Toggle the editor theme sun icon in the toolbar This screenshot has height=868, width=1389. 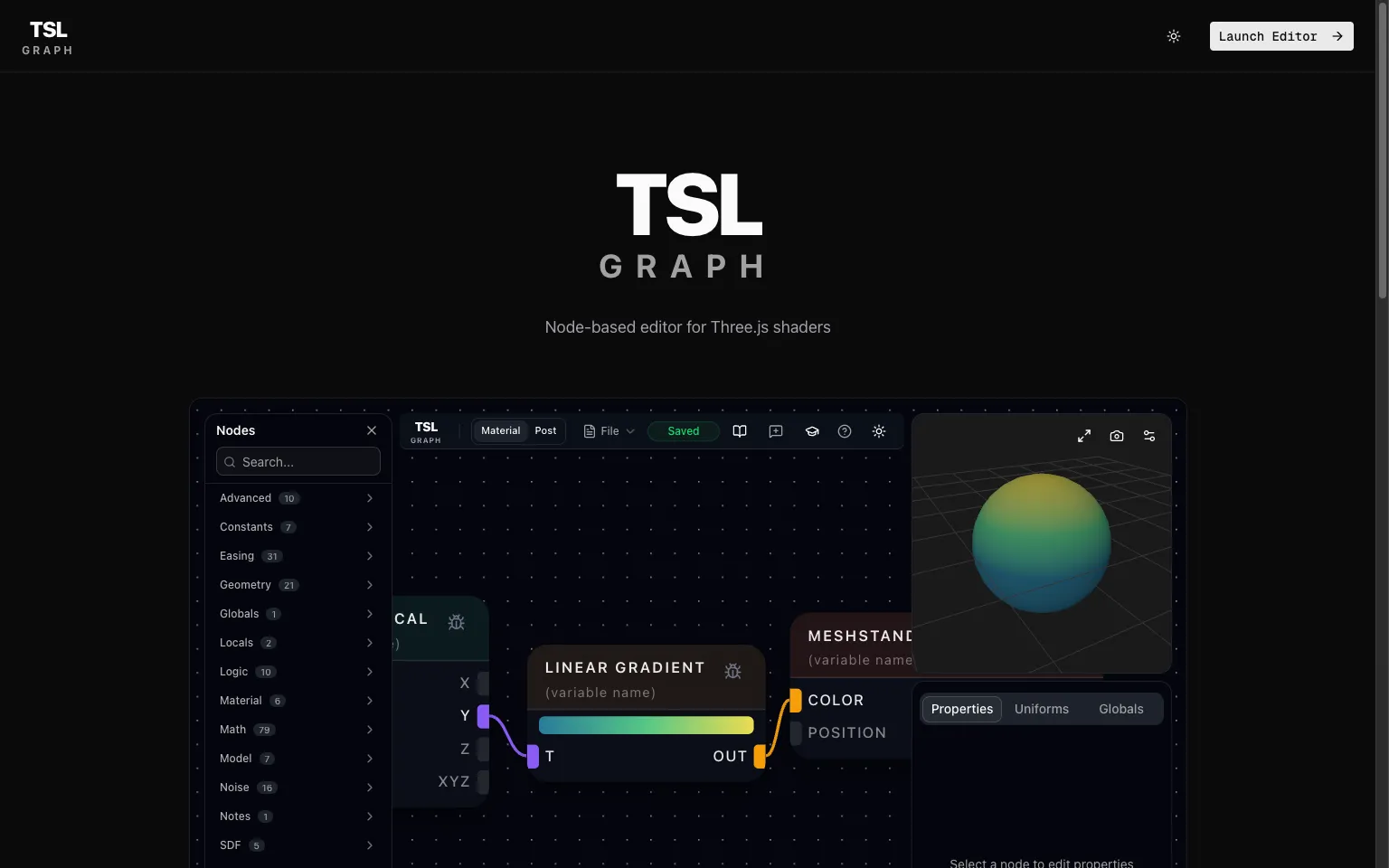(879, 431)
